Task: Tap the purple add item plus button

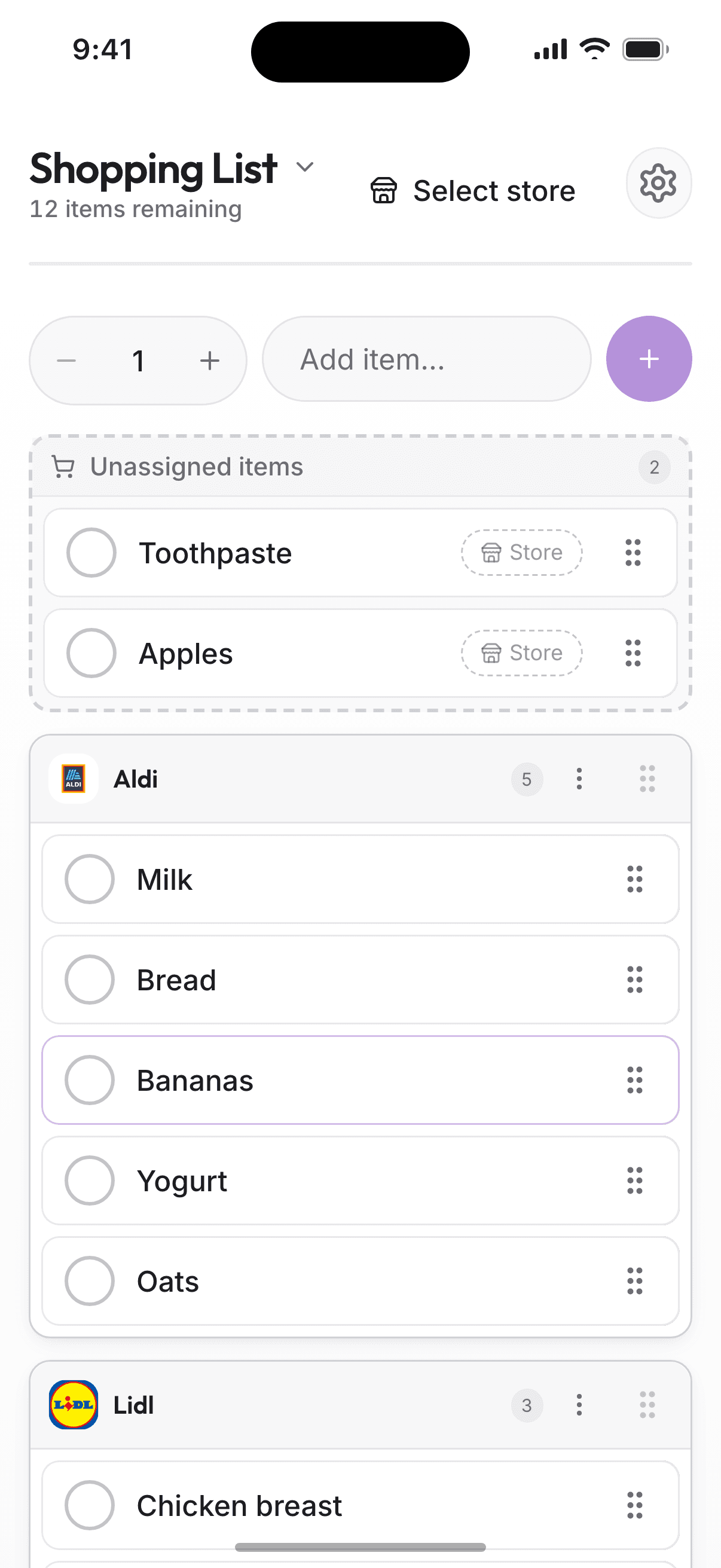Action: [x=649, y=359]
